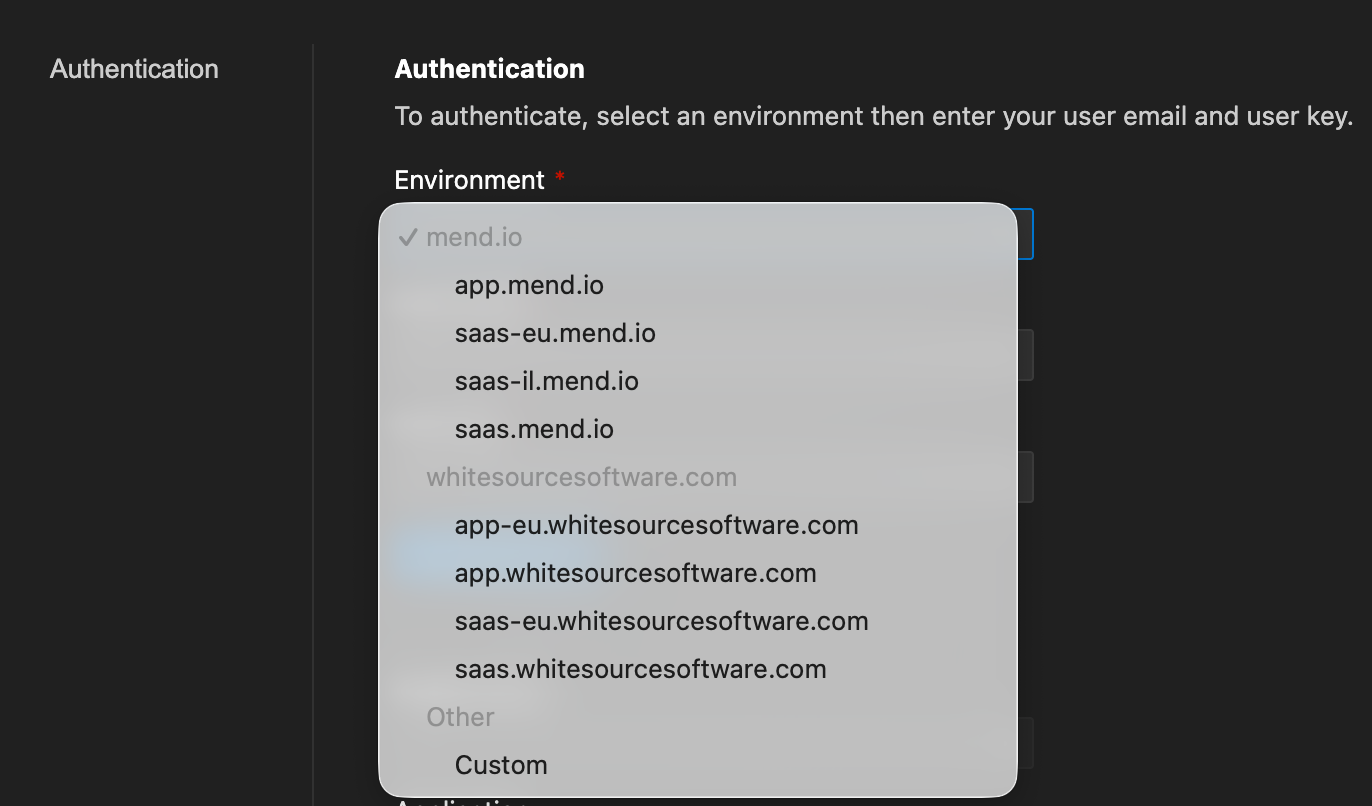Image resolution: width=1372 pixels, height=806 pixels.
Task: Click the mend.io group header text
Action: [x=474, y=238]
